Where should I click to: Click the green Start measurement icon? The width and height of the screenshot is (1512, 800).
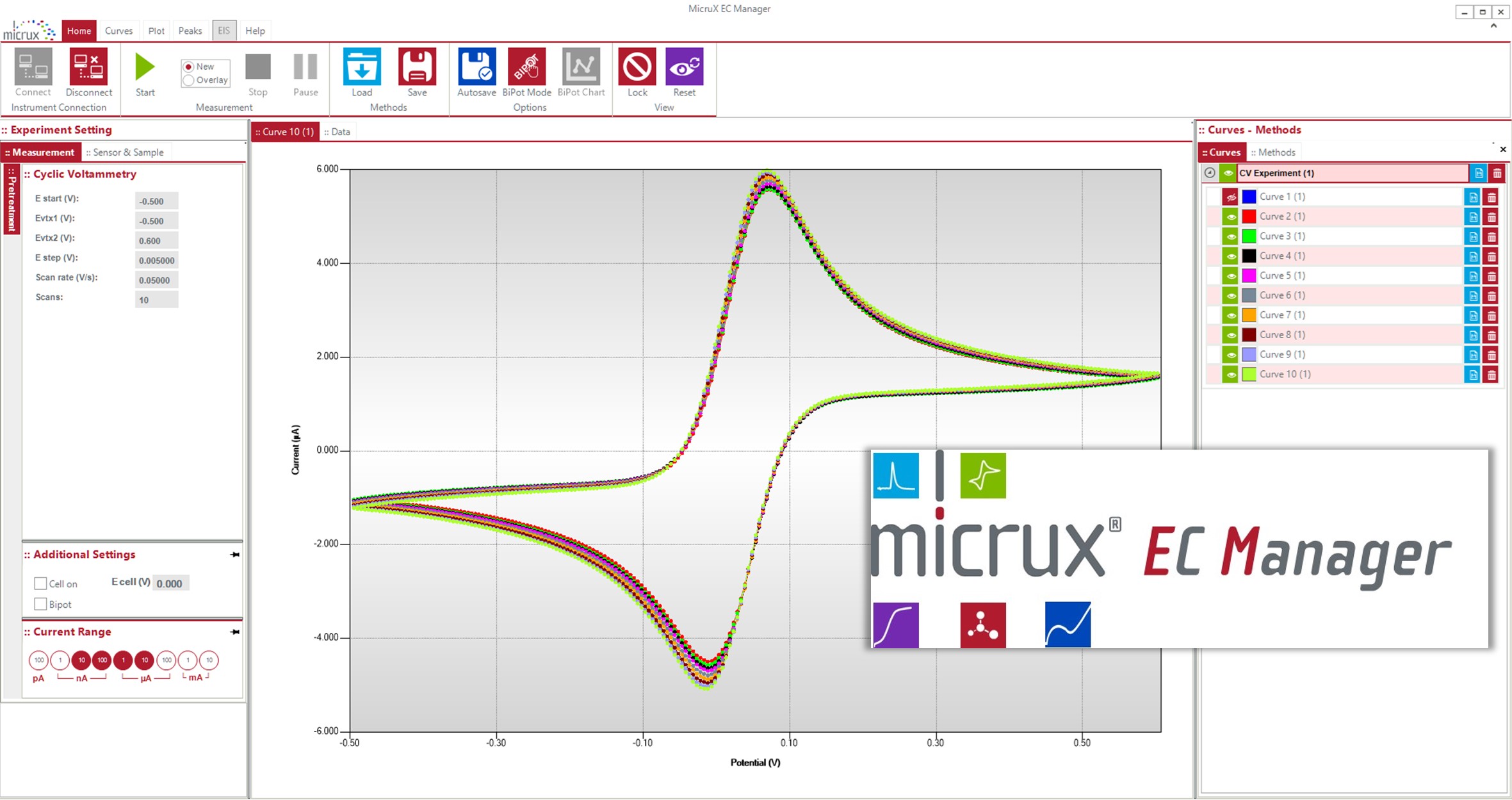click(x=145, y=67)
